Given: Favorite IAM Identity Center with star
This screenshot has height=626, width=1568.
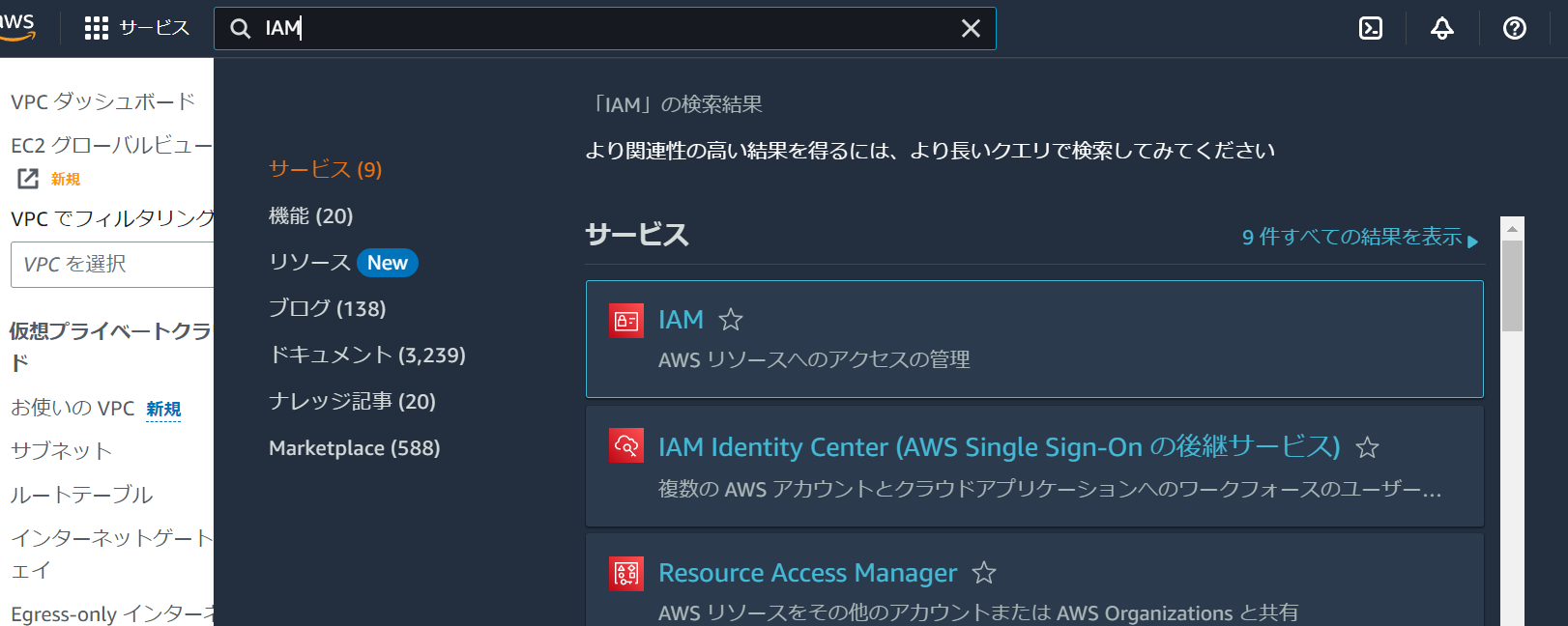Looking at the screenshot, I should point(1367,447).
